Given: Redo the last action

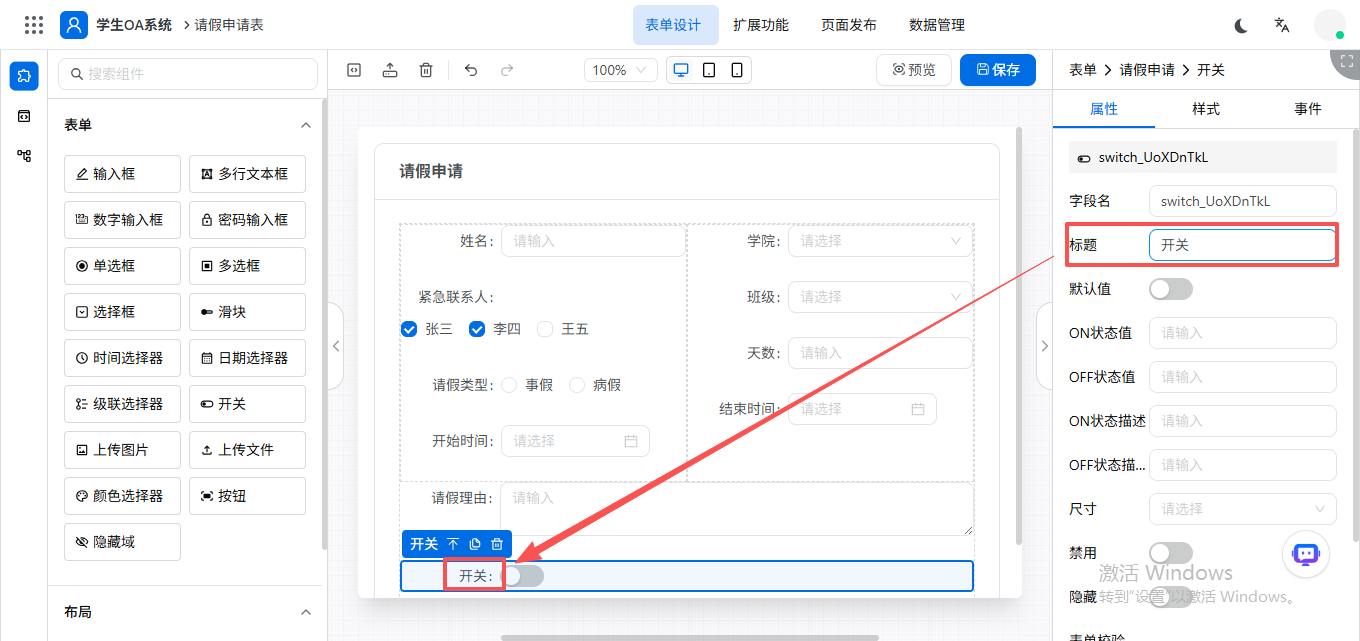Looking at the screenshot, I should [x=507, y=70].
